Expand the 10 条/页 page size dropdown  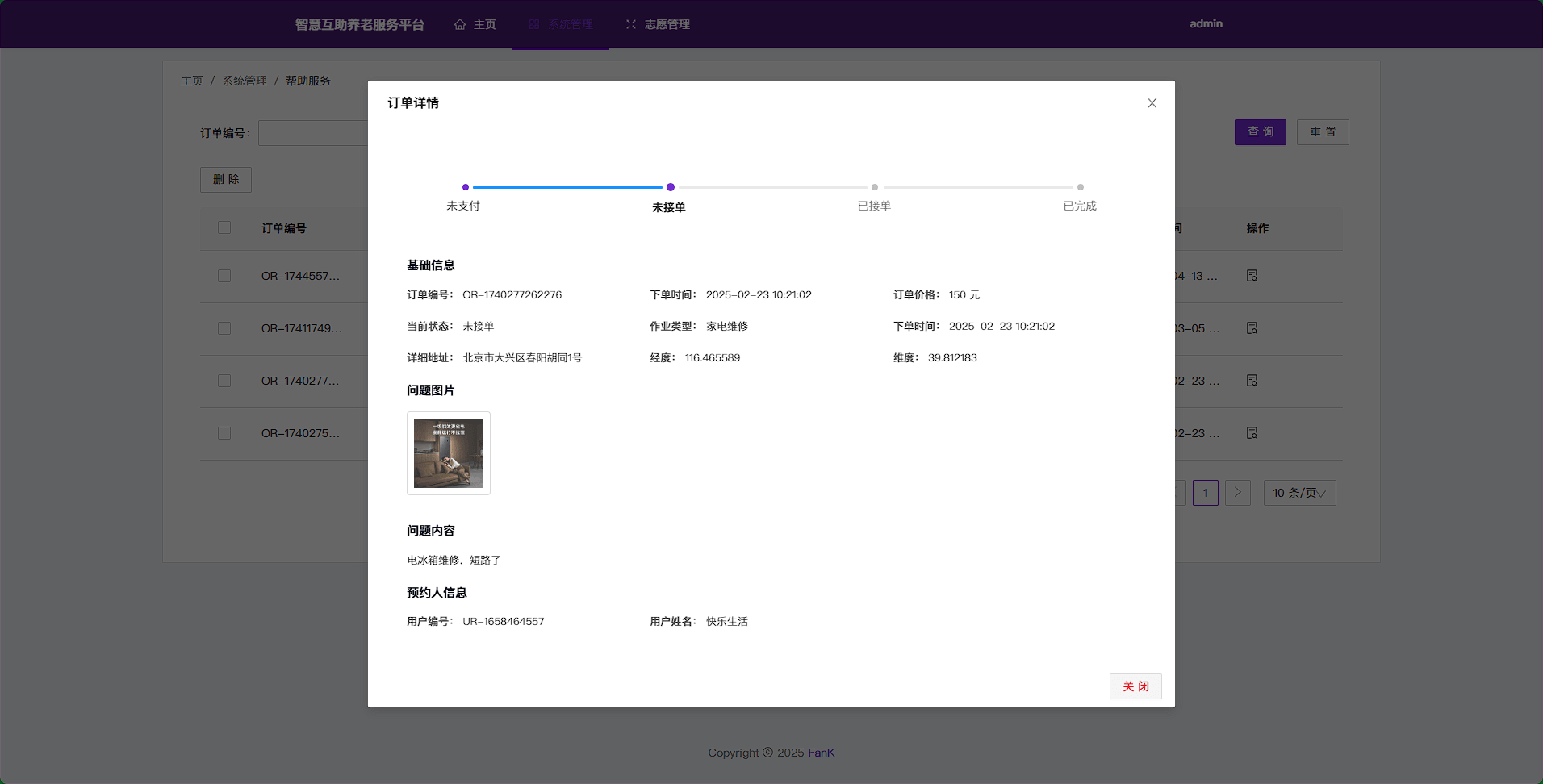click(1298, 493)
